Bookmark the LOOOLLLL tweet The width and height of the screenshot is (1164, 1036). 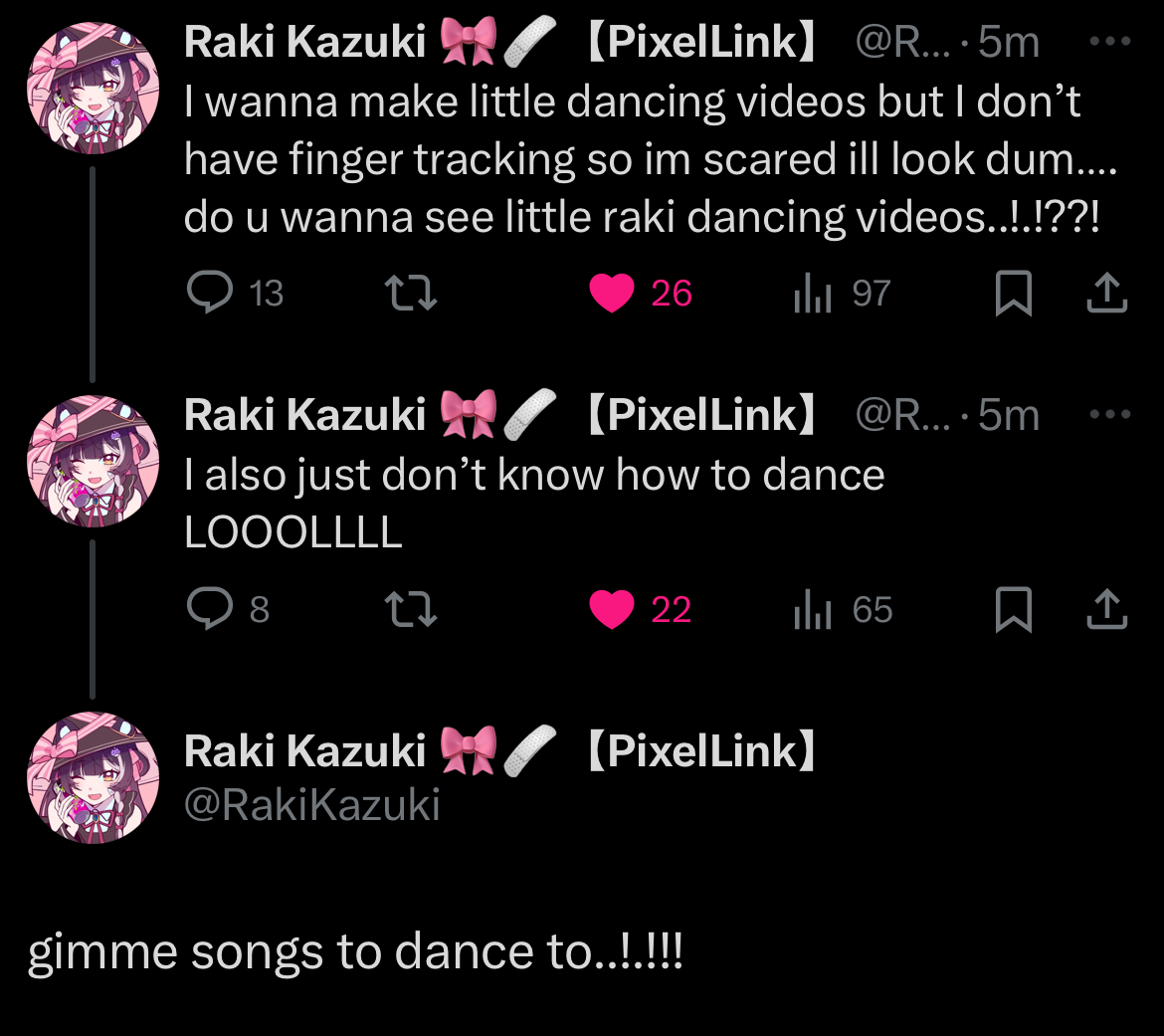1014,611
